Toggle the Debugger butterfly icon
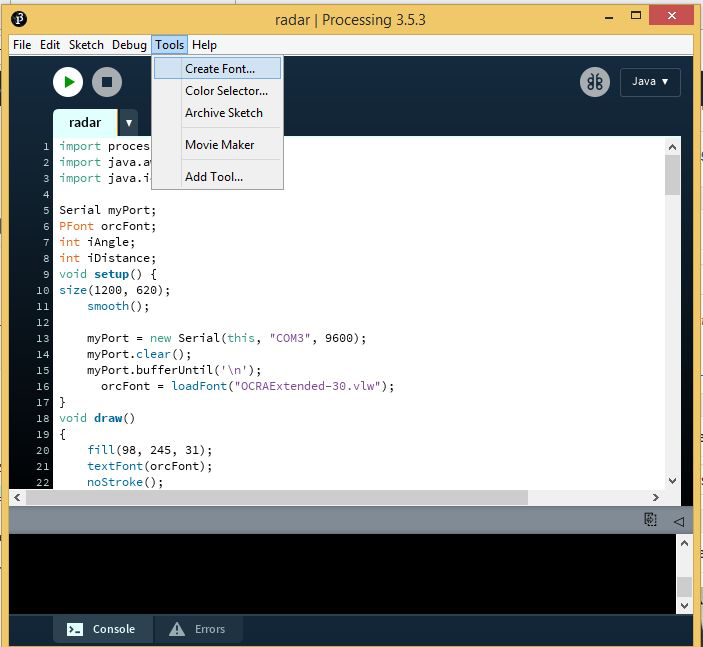Image resolution: width=703 pixels, height=647 pixels. tap(594, 82)
